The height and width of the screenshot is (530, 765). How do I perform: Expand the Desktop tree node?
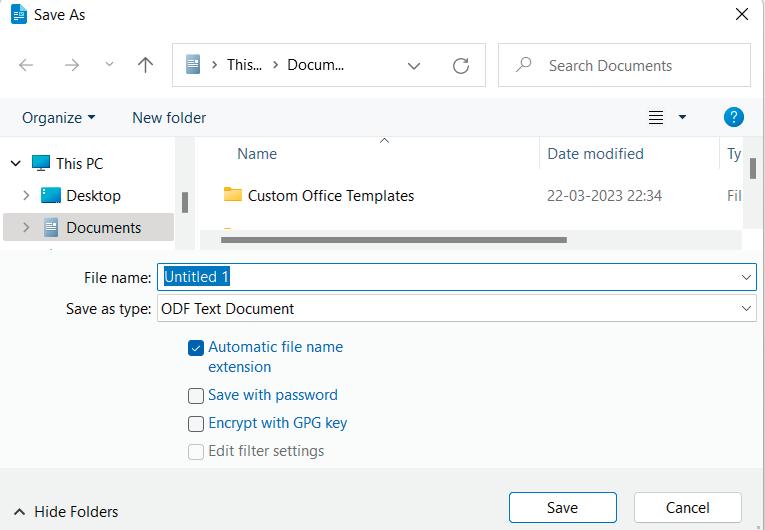(26, 196)
